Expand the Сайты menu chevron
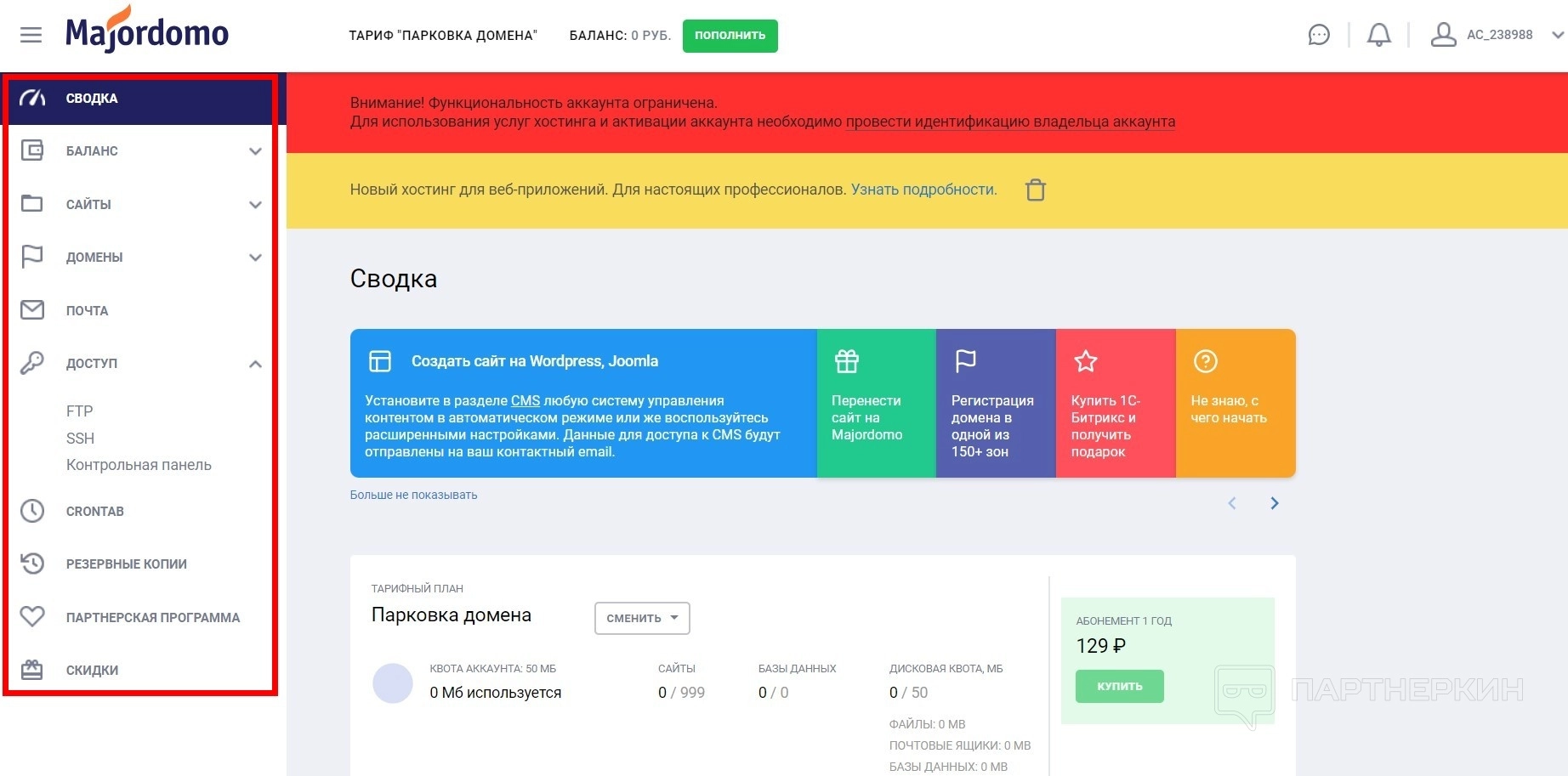The image size is (1568, 776). coord(255,205)
